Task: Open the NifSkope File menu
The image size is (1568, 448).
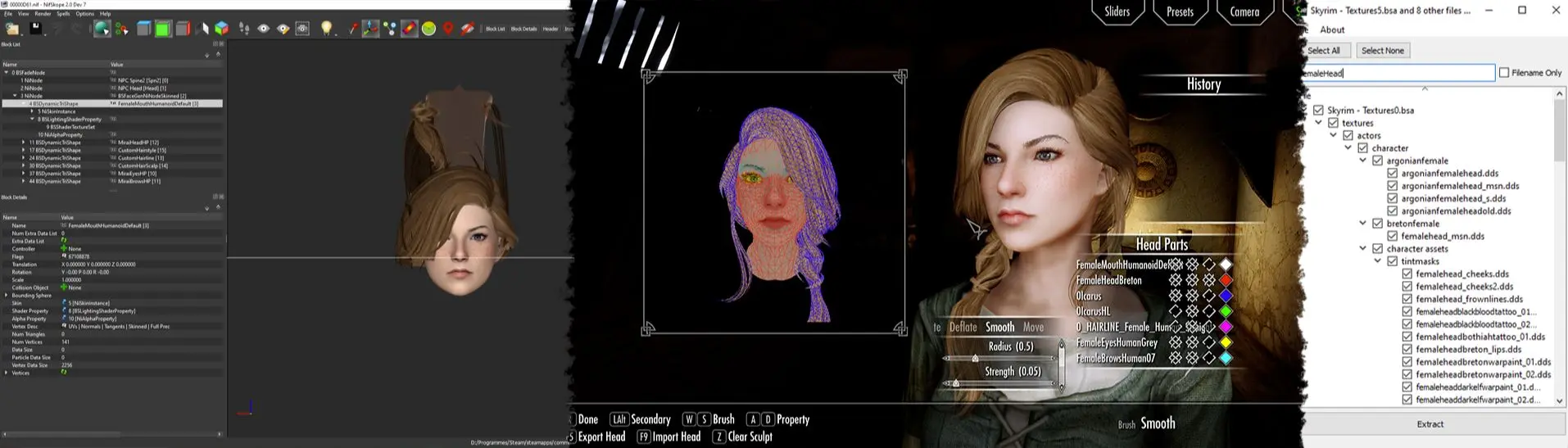Action: coord(8,14)
